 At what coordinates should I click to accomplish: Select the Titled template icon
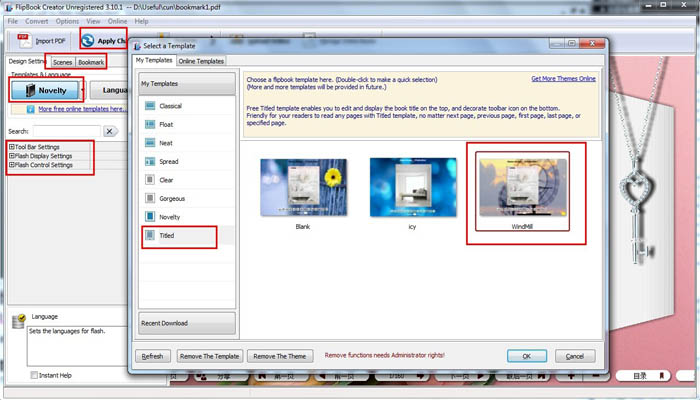[150, 235]
